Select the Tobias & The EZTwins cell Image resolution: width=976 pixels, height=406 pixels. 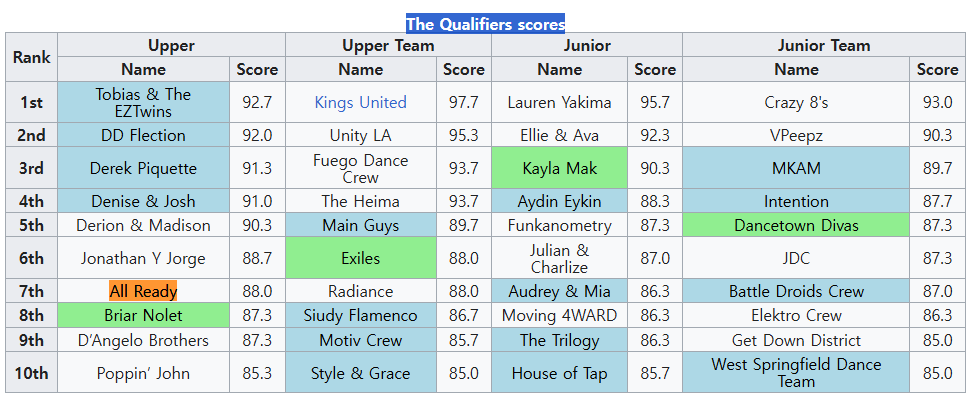(144, 103)
